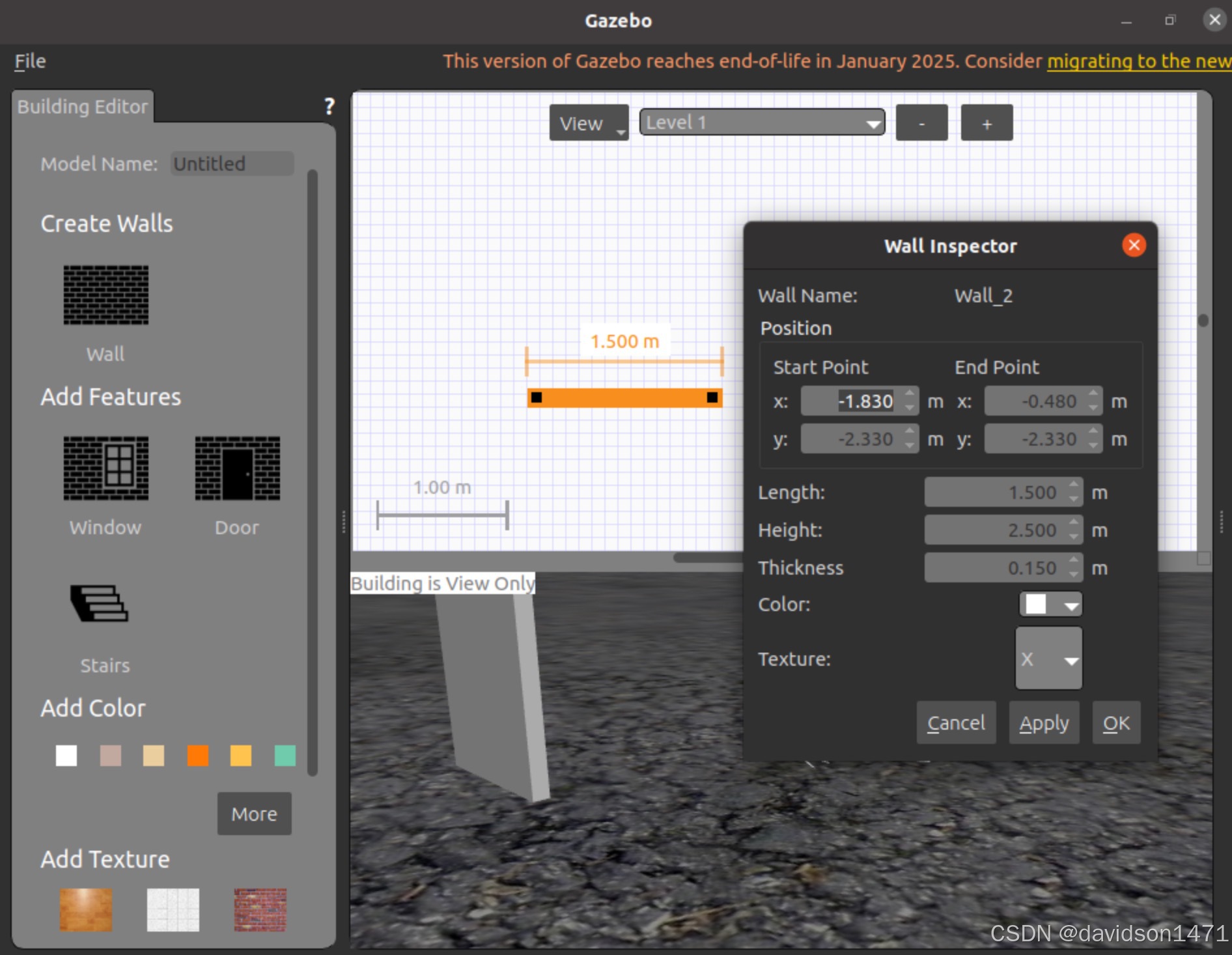Select the dusty pink color swatch
This screenshot has height=955, width=1232.
(111, 756)
